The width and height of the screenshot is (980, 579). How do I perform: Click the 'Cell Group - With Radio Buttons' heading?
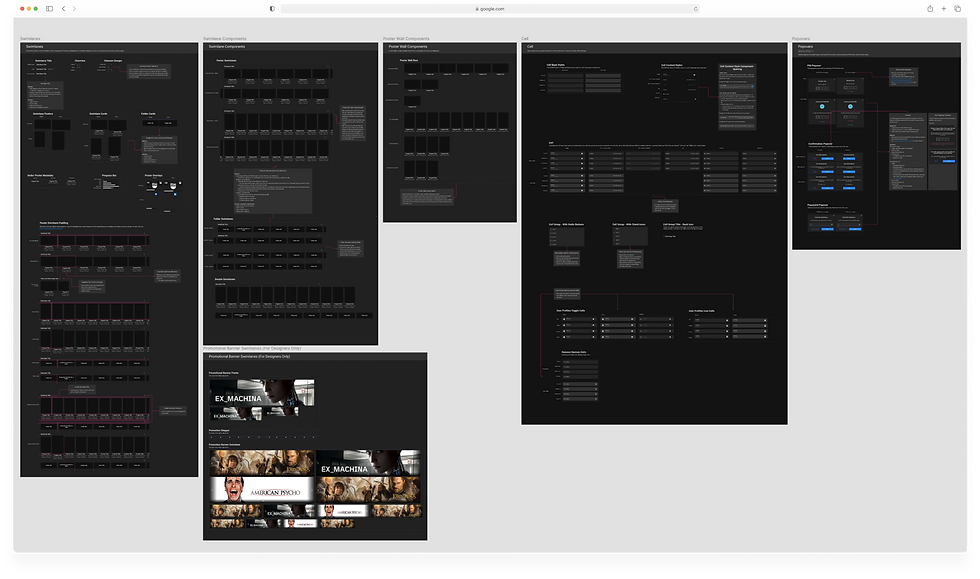566,224
